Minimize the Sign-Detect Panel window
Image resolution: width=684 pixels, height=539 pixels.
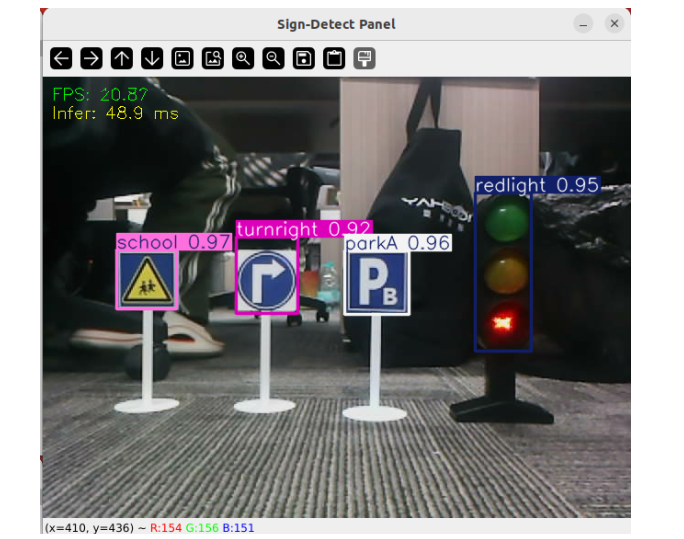point(583,24)
